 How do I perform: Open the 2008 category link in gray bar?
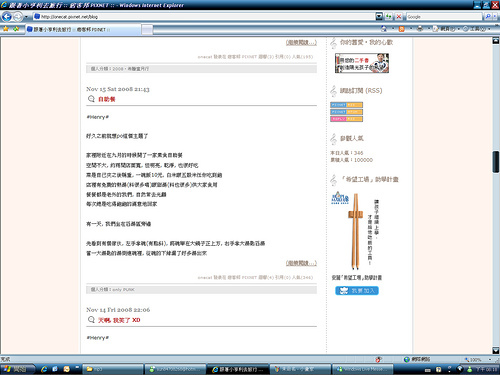click(x=131, y=69)
